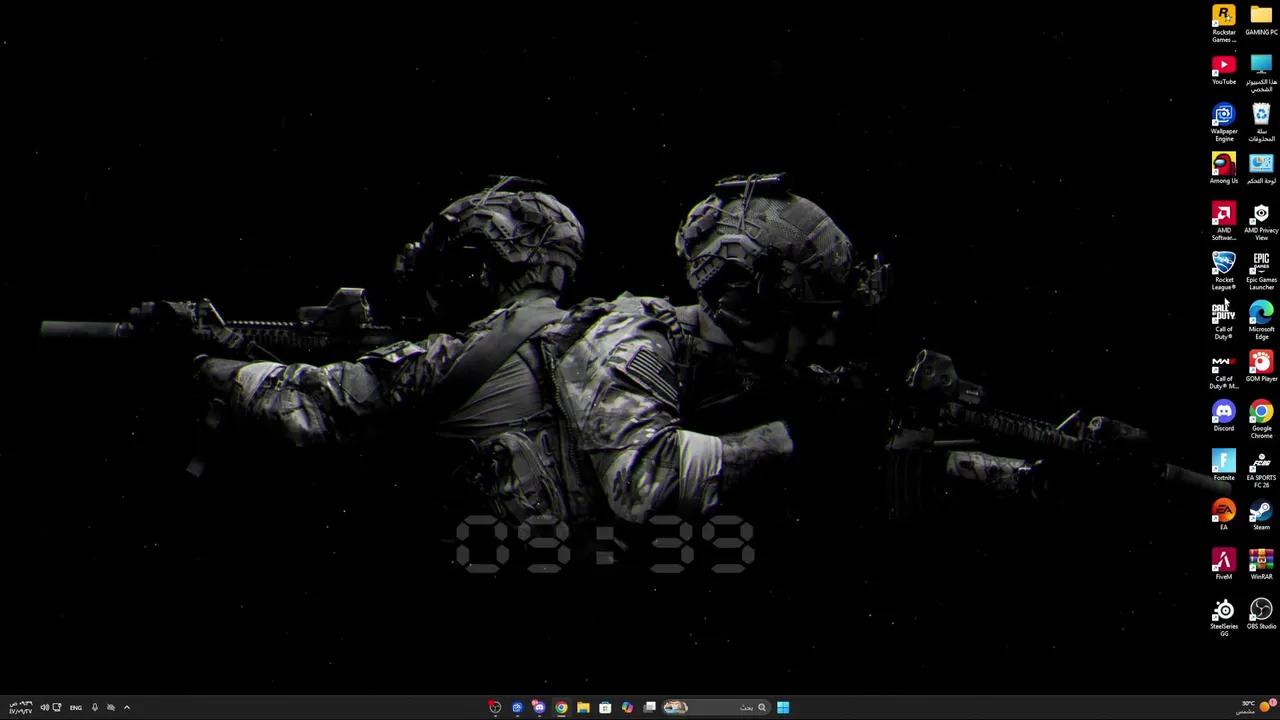This screenshot has width=1280, height=720.
Task: Switch the ENG input language indicator
Action: [76, 708]
